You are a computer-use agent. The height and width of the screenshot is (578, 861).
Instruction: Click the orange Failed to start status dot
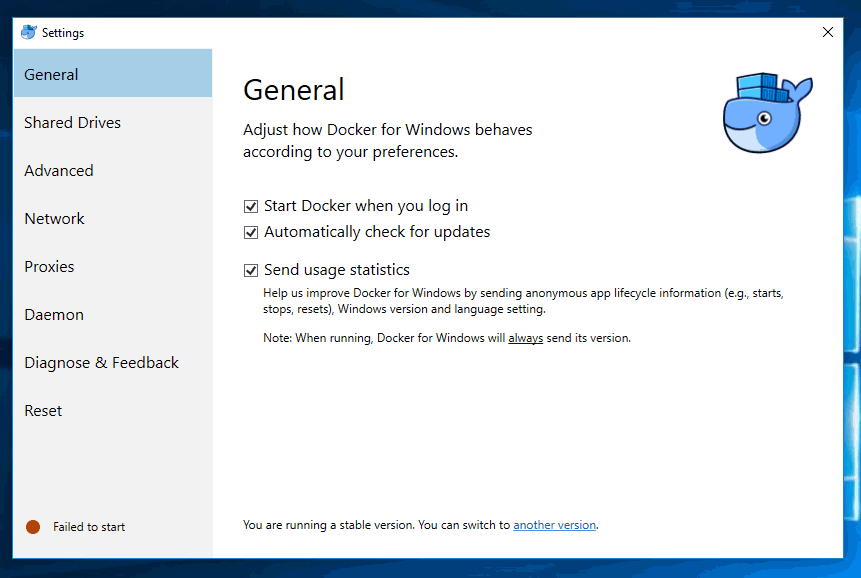(33, 527)
